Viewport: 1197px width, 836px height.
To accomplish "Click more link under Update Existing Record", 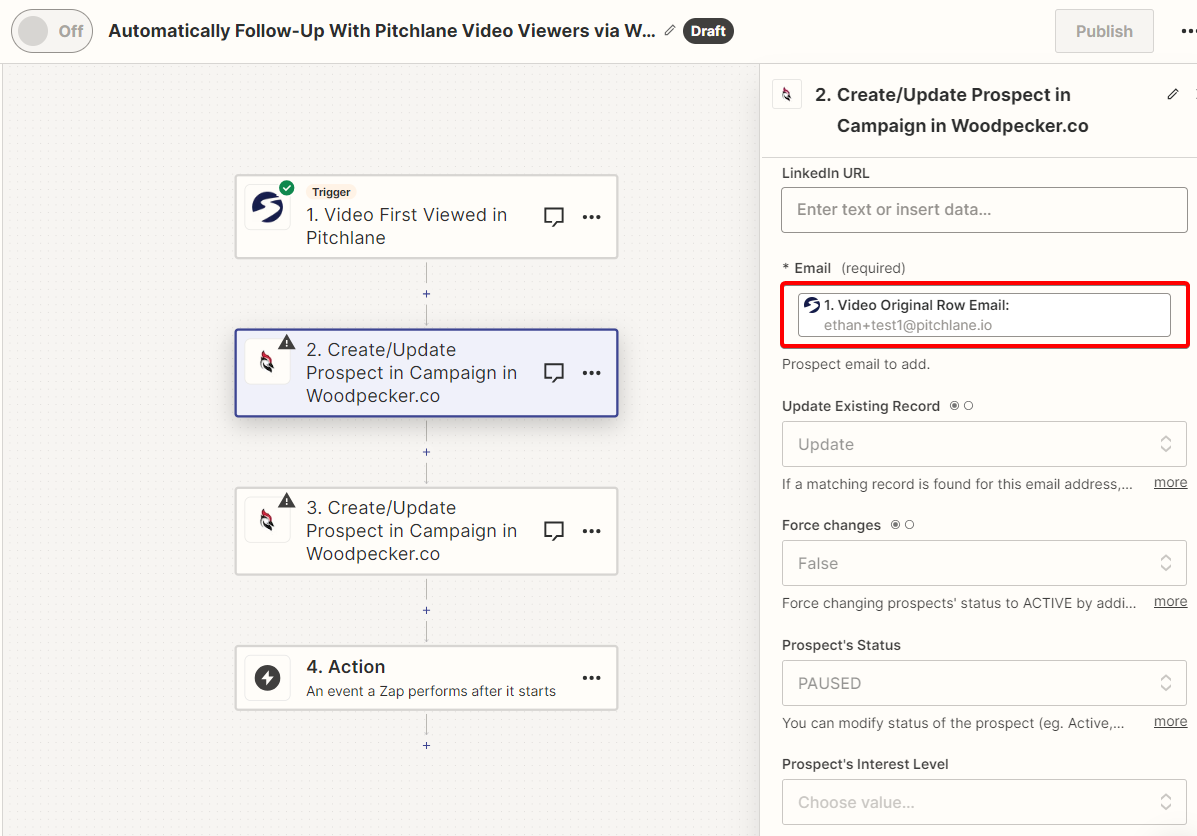I will point(1170,483).
